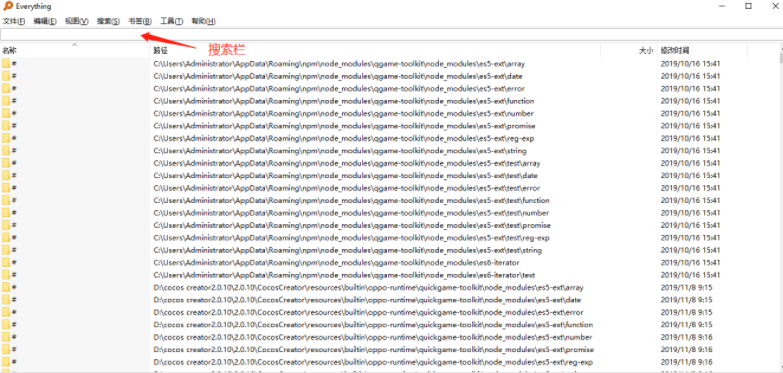Select folder icon for D: quickgame-toolkit es5-ext\date
This screenshot has height=373, width=783.
(x=6, y=300)
